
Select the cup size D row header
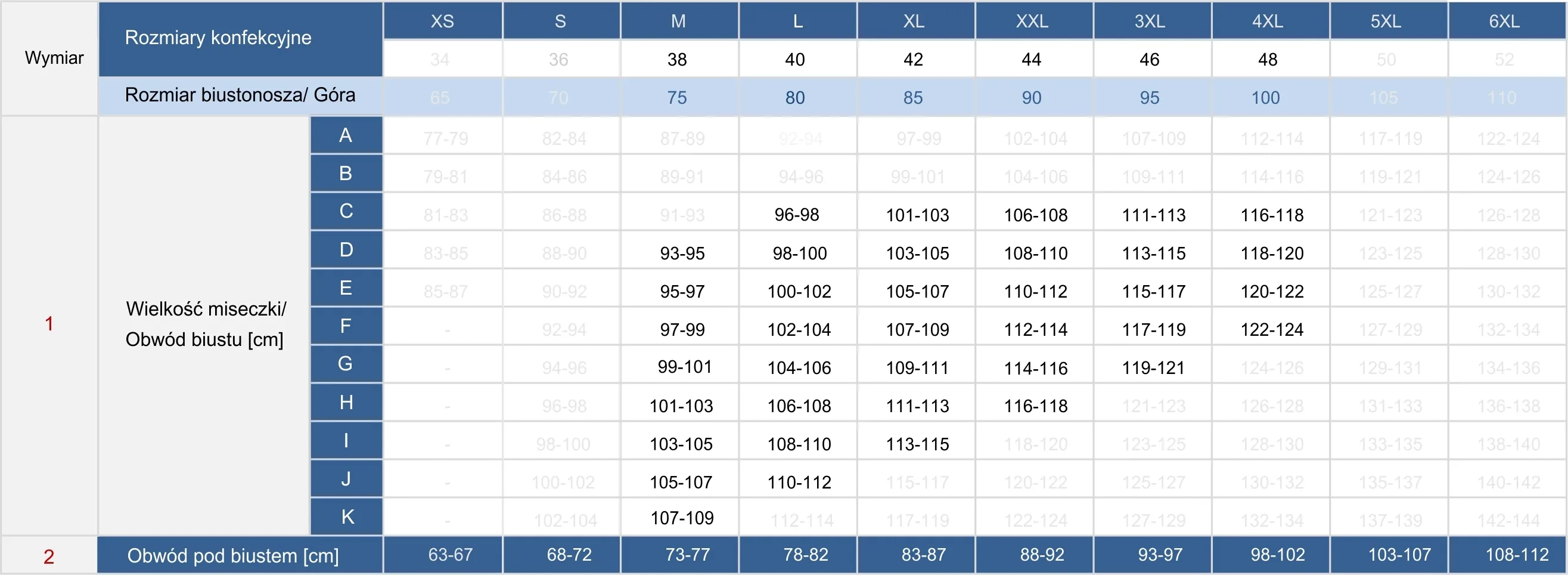(x=346, y=250)
